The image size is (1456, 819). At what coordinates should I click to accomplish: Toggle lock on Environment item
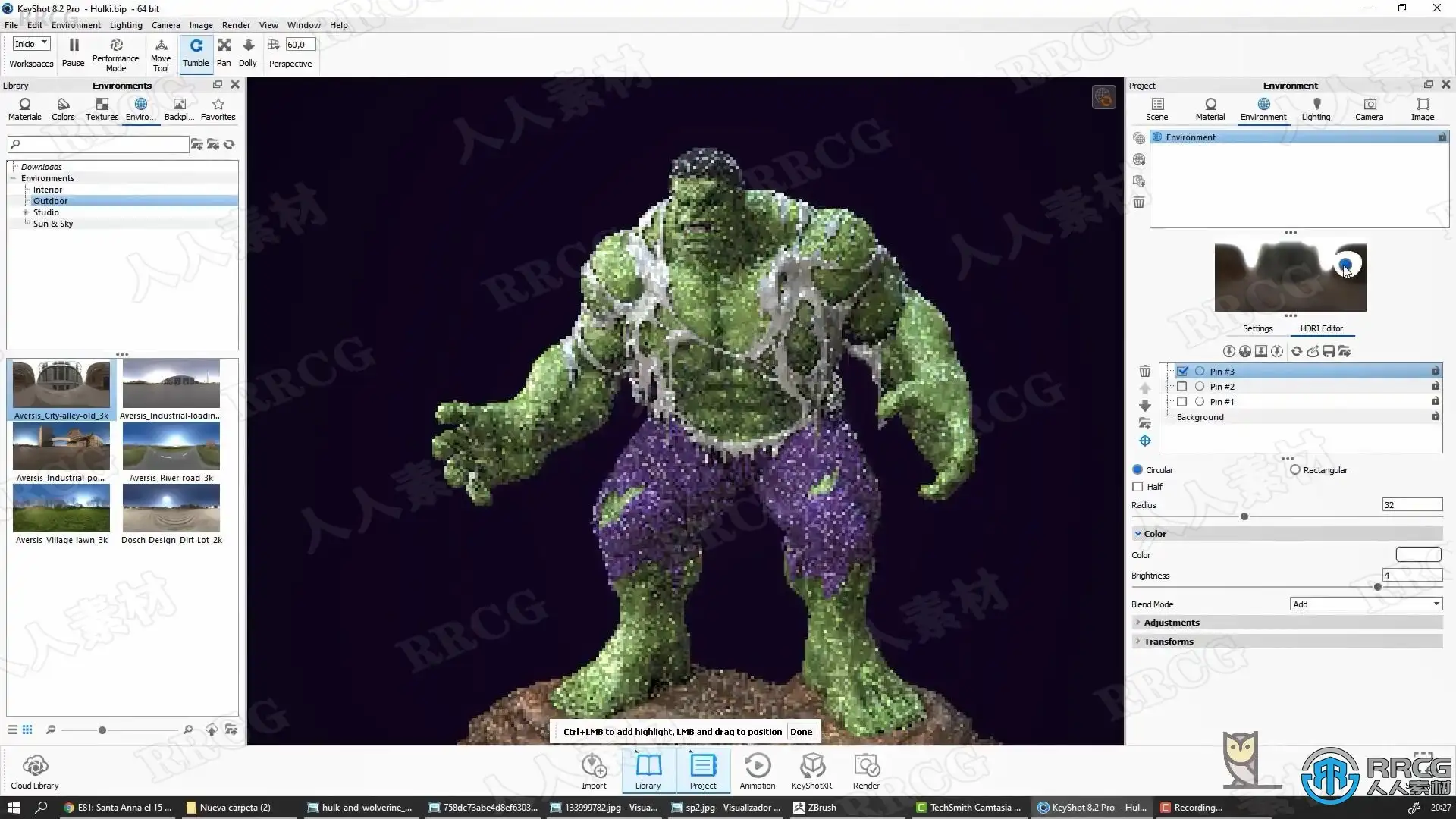1442,137
